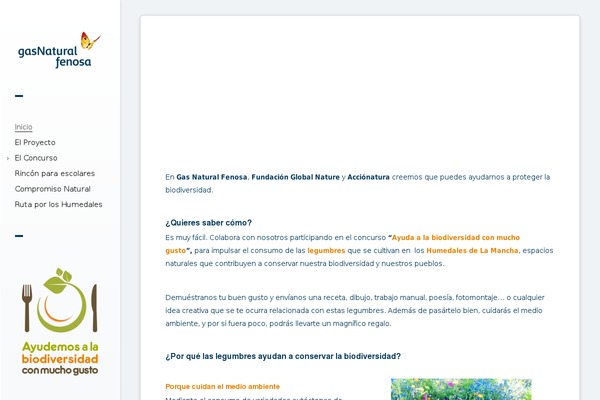
Task: Click the flower field photo thumbnail
Action: (461, 389)
